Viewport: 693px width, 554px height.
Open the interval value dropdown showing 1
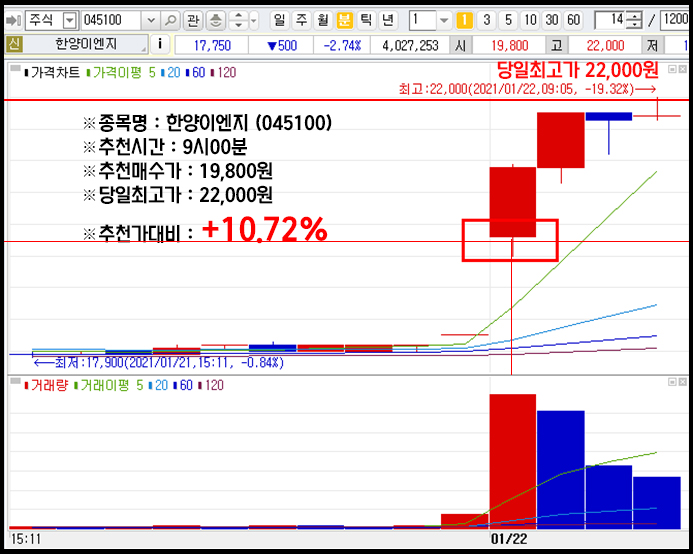tap(444, 20)
